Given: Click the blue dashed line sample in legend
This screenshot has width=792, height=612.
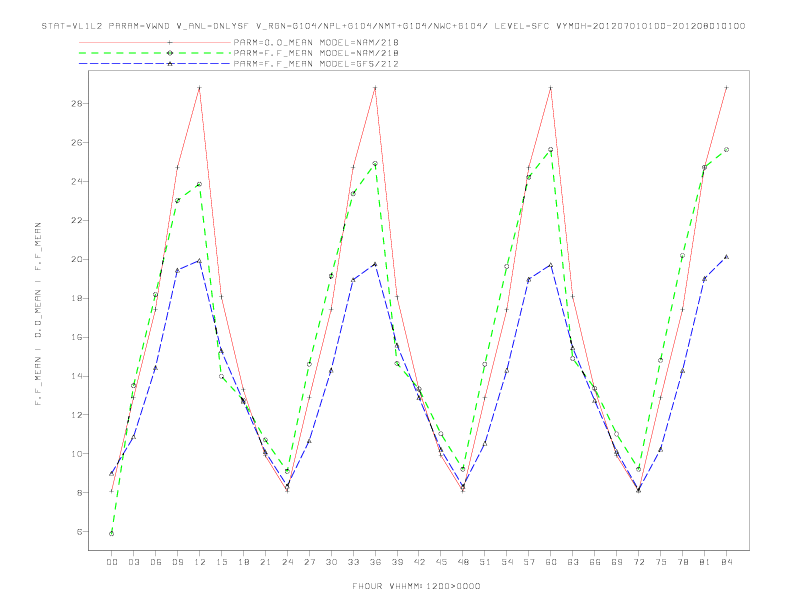Looking at the screenshot, I should point(155,64).
